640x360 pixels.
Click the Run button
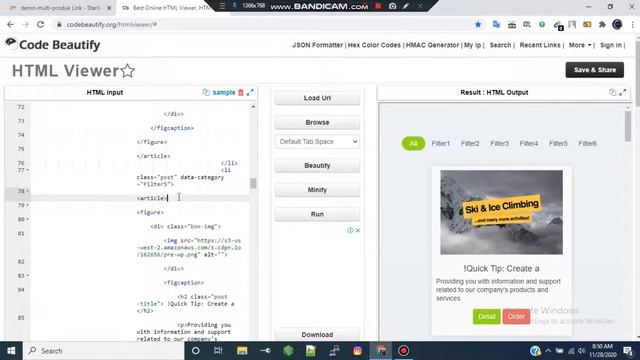coord(317,214)
